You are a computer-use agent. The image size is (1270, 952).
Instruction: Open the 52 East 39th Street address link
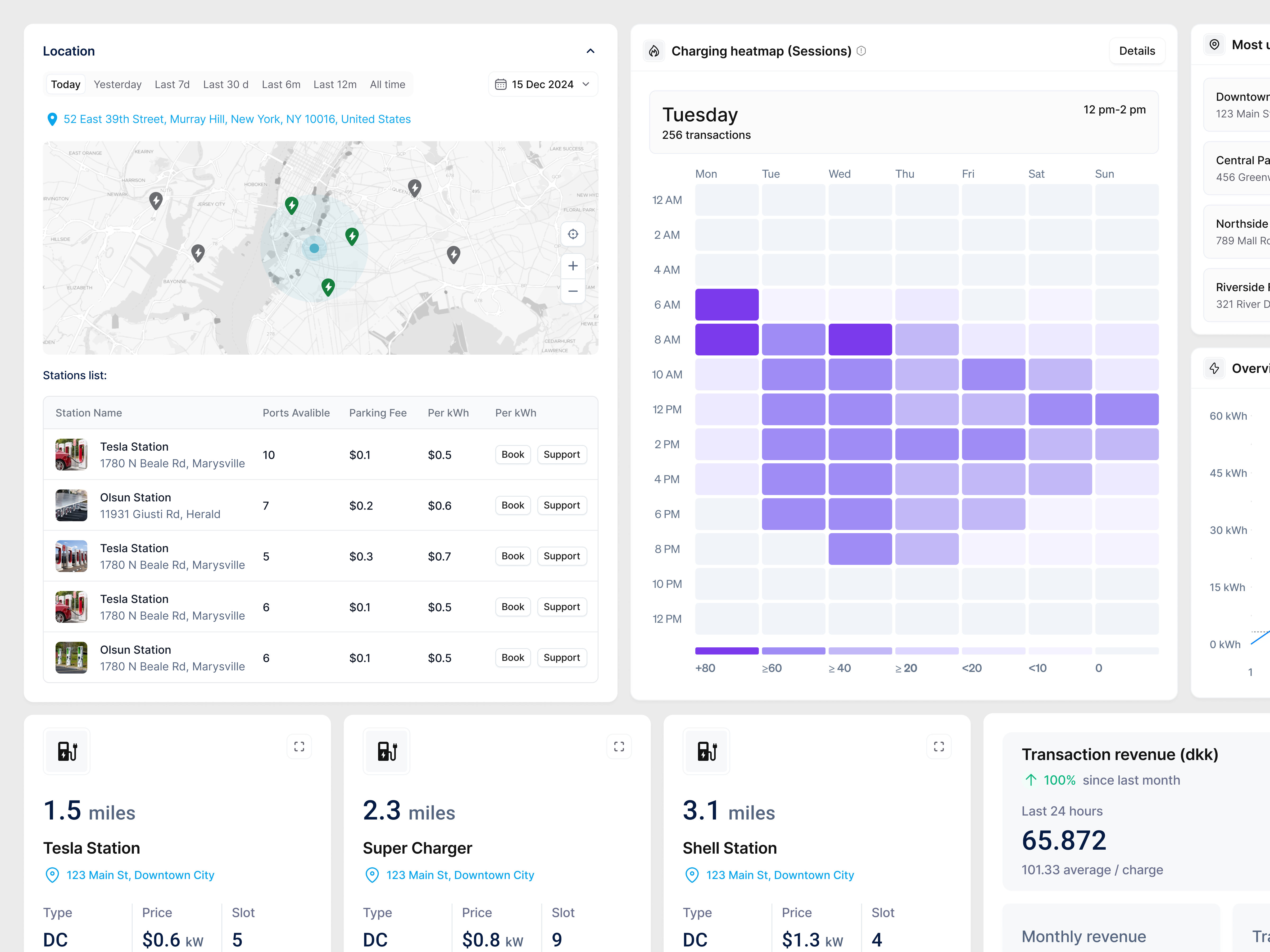click(237, 119)
